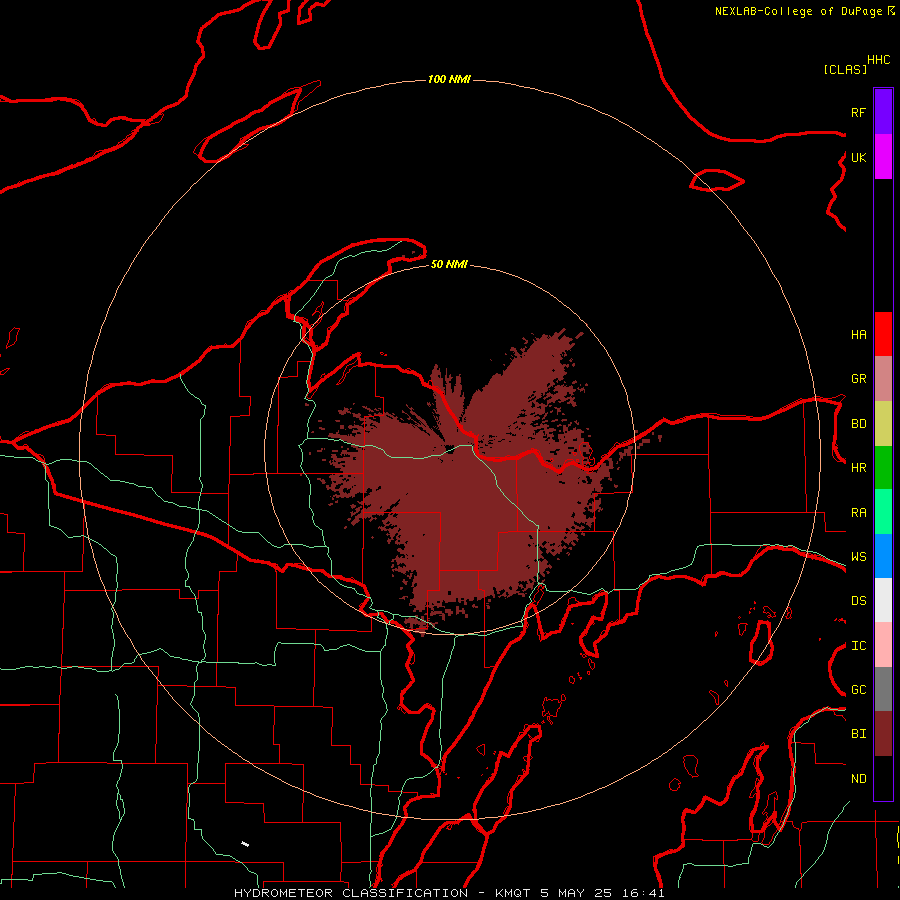
Task: Click the yellow BD legend color block
Action: coord(883,424)
